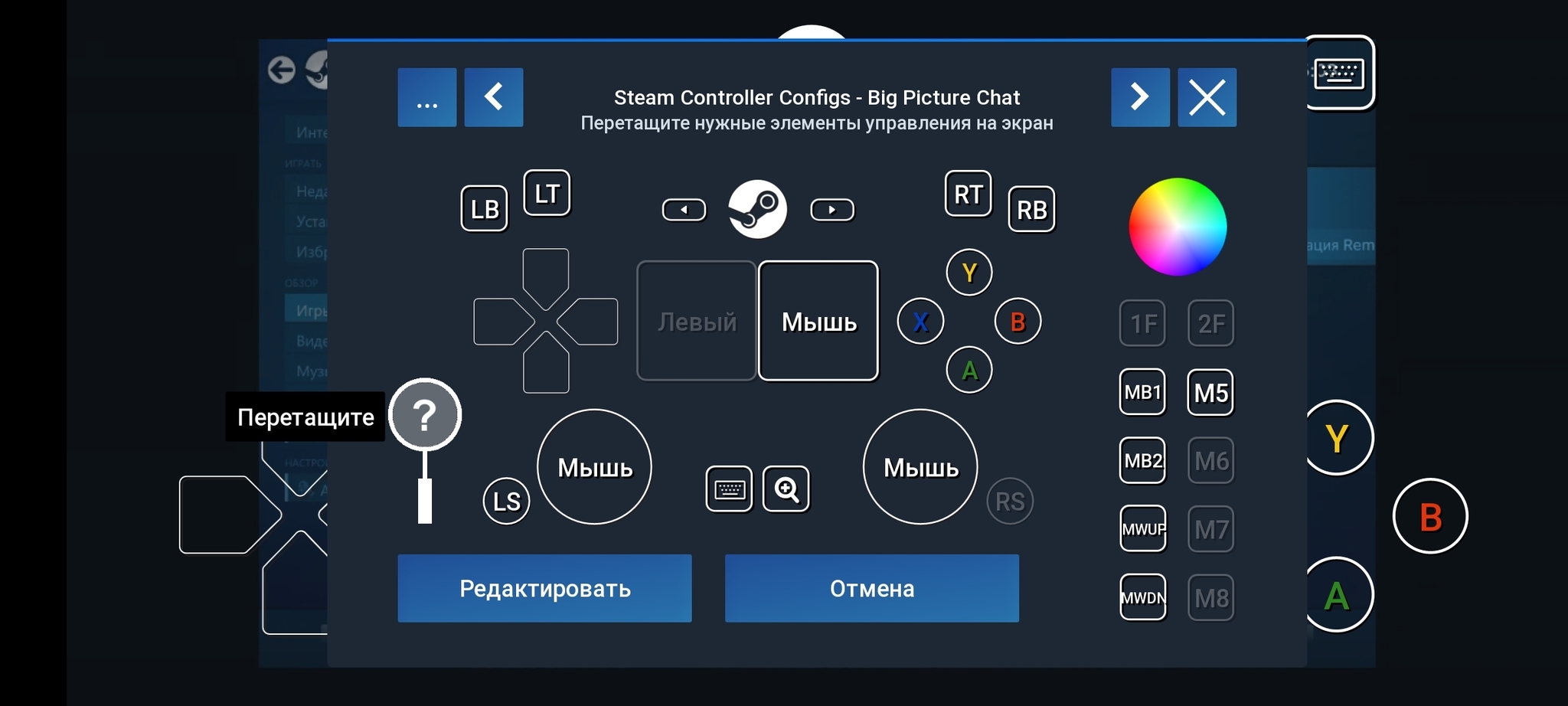The height and width of the screenshot is (706, 1568).
Task: Pick the Start (right arrow) button control
Action: click(832, 210)
